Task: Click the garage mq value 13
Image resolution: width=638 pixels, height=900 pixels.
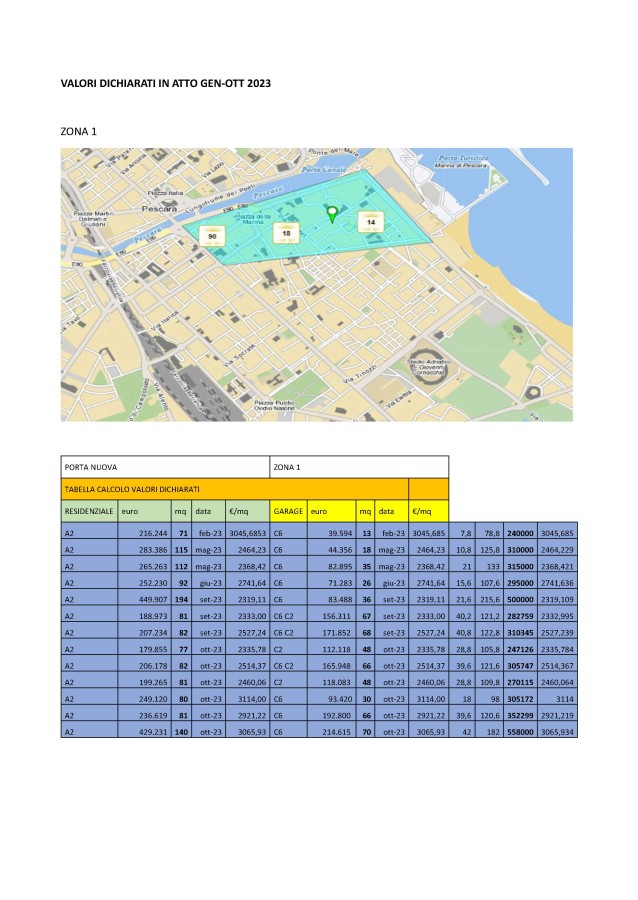Action: click(x=367, y=533)
